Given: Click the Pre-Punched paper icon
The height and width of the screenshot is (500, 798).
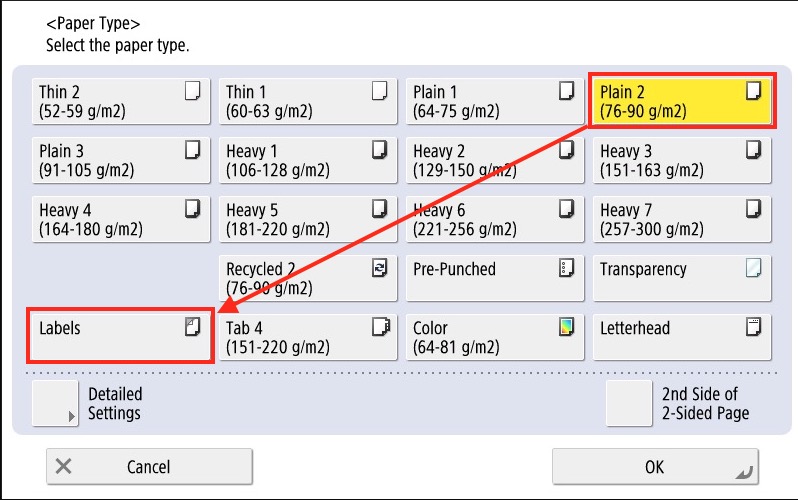Looking at the screenshot, I should [x=566, y=268].
